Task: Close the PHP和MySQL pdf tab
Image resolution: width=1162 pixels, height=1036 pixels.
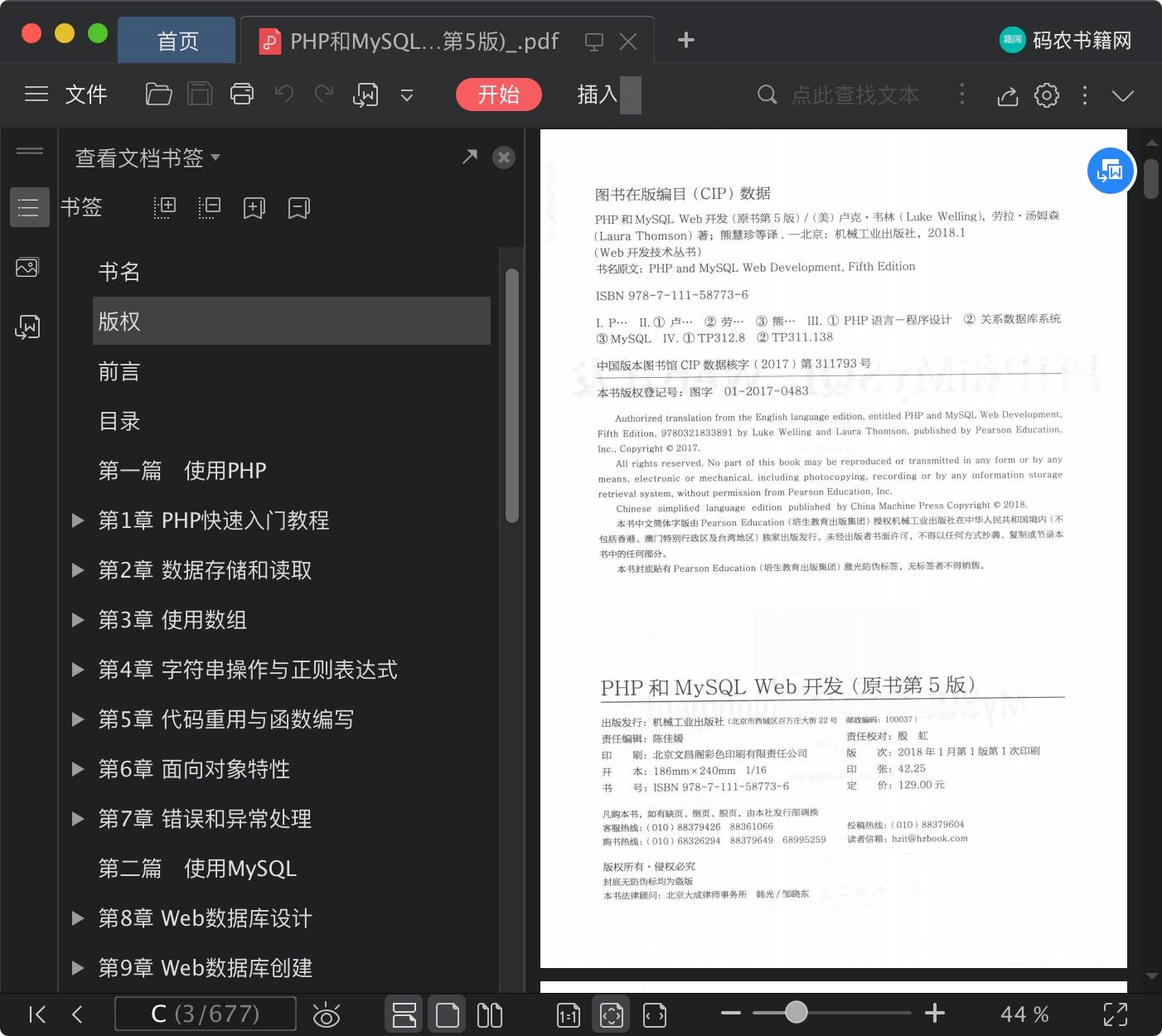Action: pyautogui.click(x=628, y=41)
